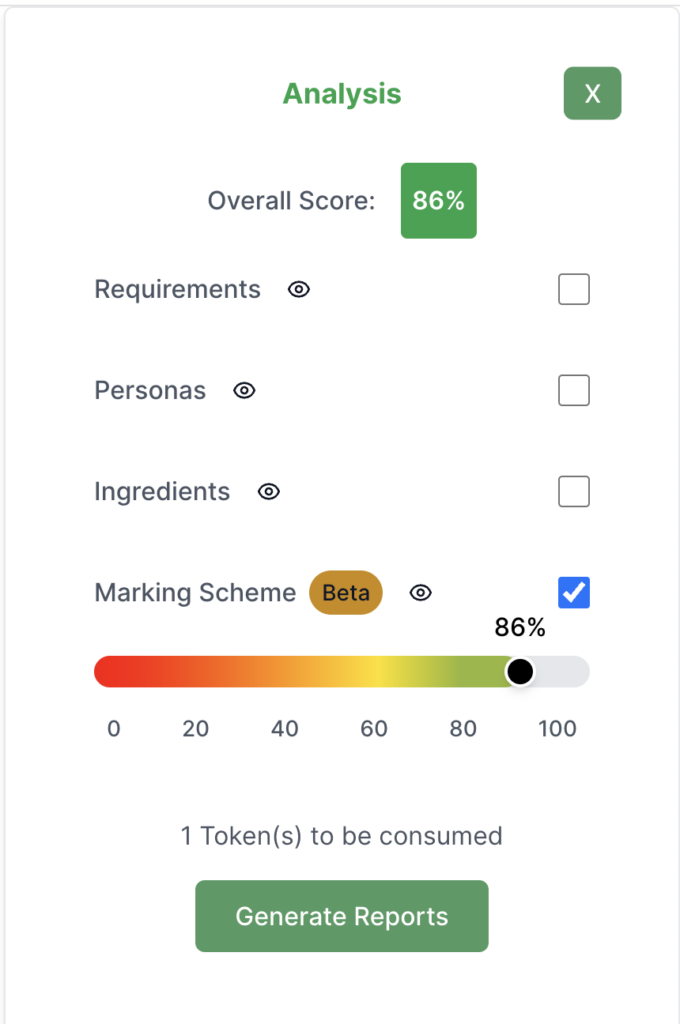Close the Analysis panel with X
Image resolution: width=680 pixels, height=1024 pixels.
coord(592,93)
